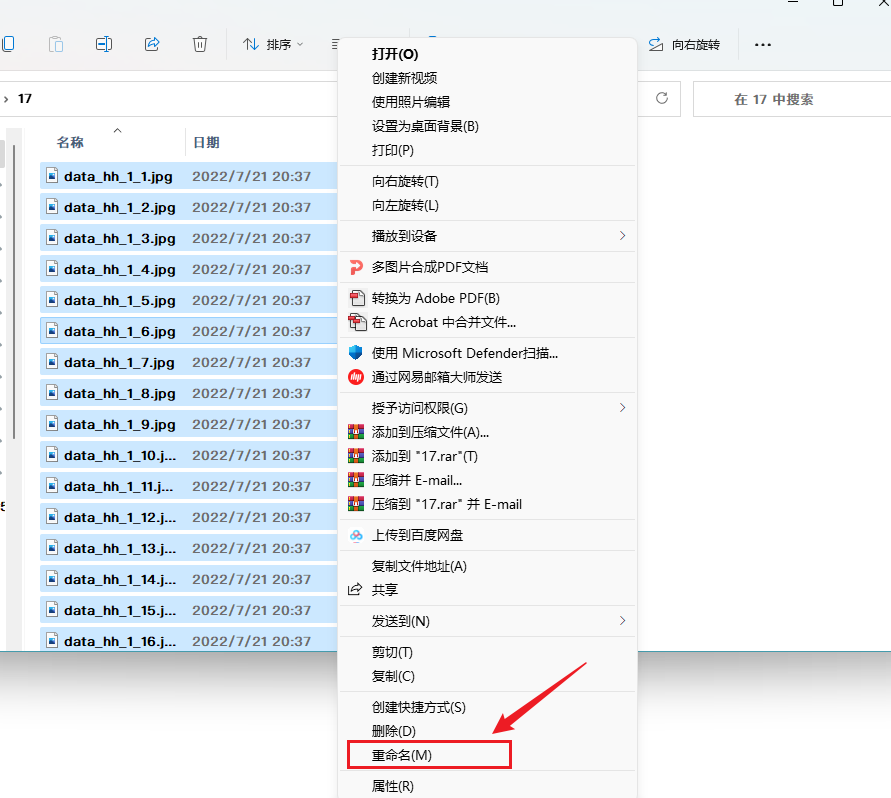Click the refresh icon beside address bar
This screenshot has height=798, width=891.
(x=662, y=98)
